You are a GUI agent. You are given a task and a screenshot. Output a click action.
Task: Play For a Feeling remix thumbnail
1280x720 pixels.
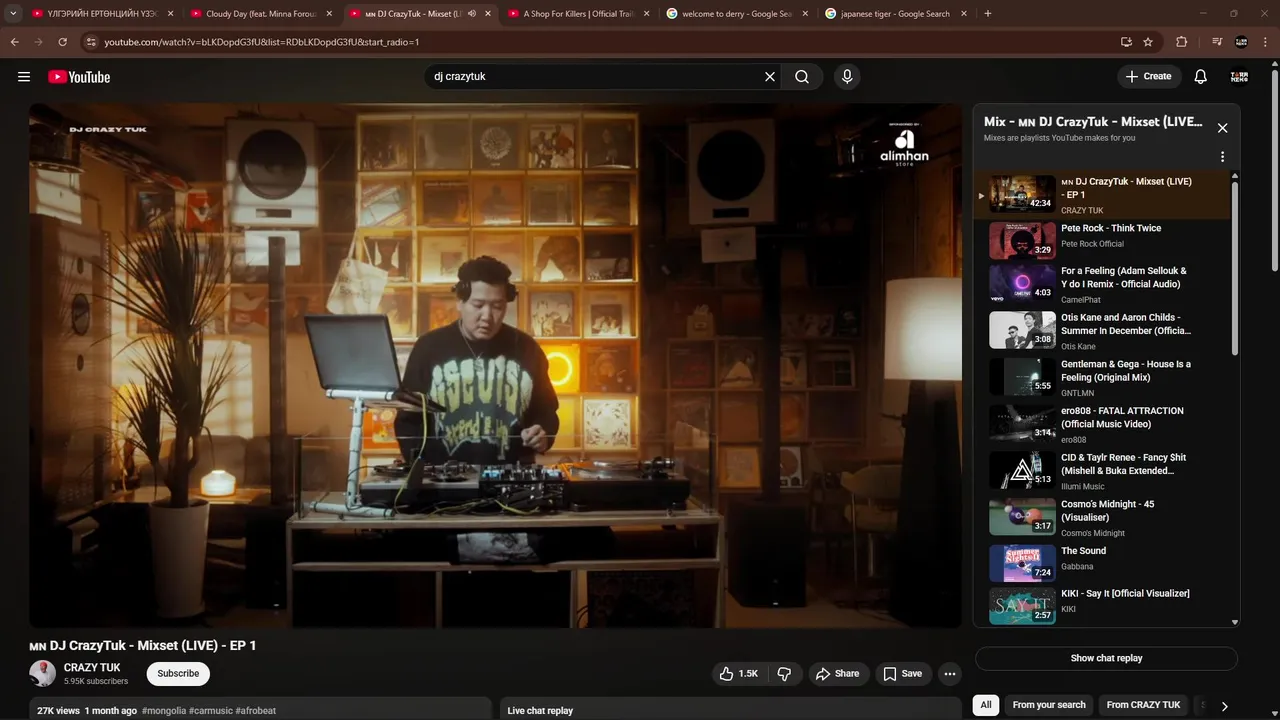click(x=1022, y=283)
